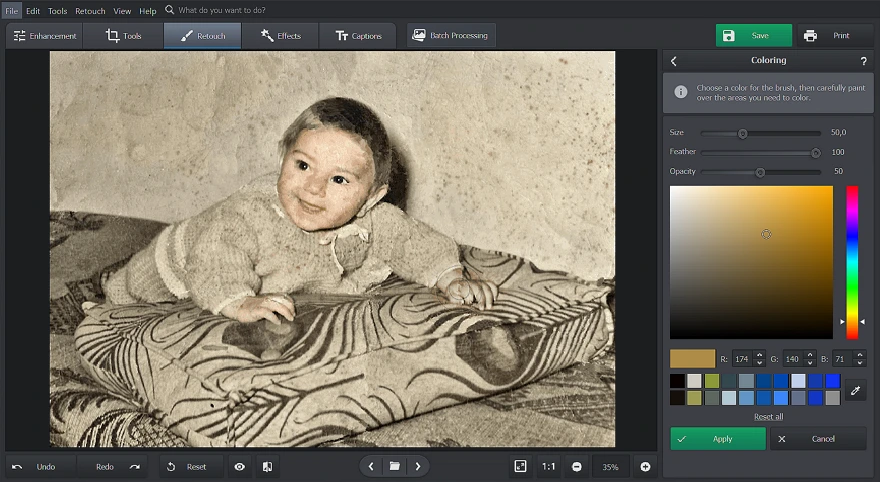
Task: Fit the image to screen
Action: [520, 466]
